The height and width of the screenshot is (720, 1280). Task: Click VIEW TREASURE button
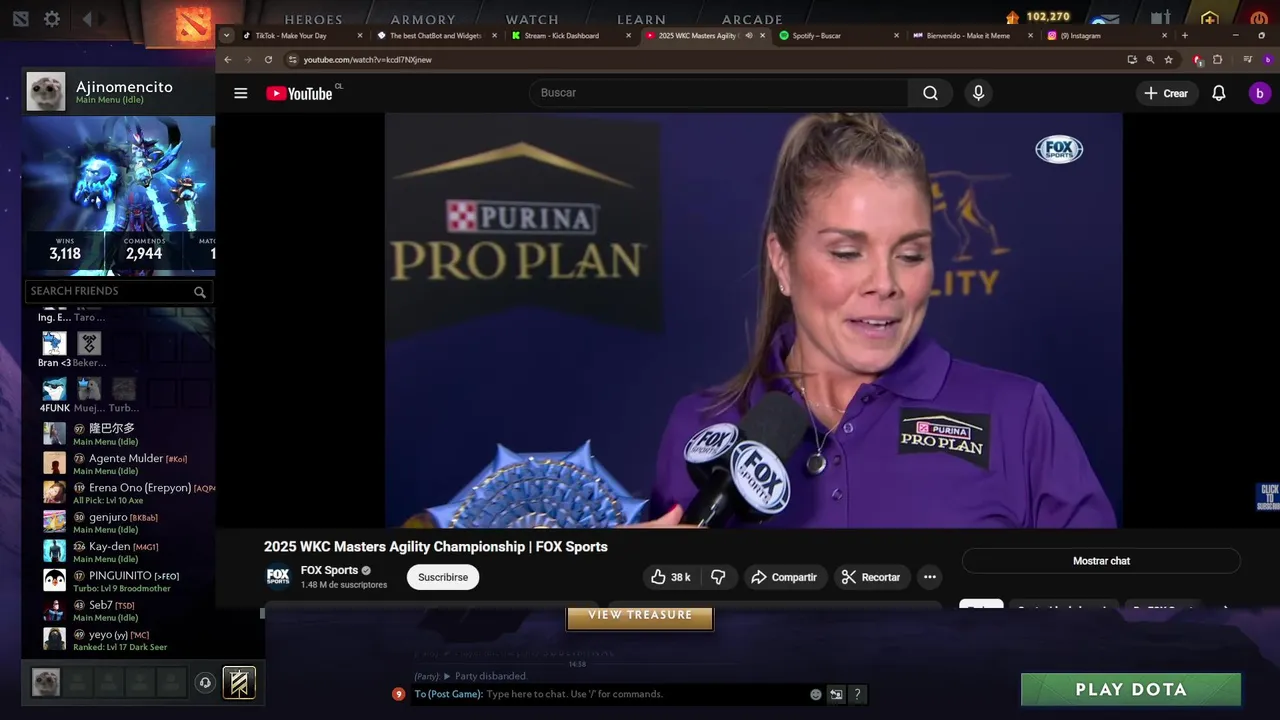[640, 617]
